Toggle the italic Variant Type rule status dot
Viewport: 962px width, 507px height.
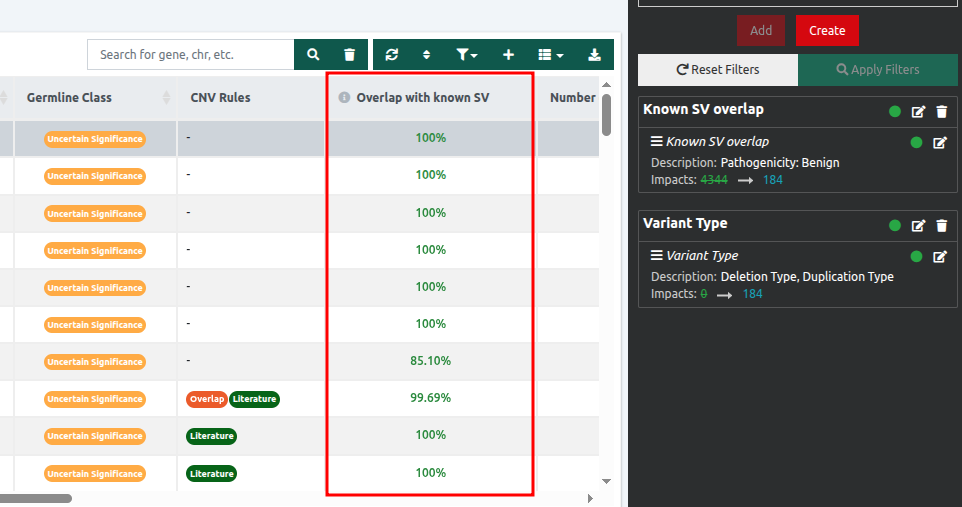coord(916,257)
